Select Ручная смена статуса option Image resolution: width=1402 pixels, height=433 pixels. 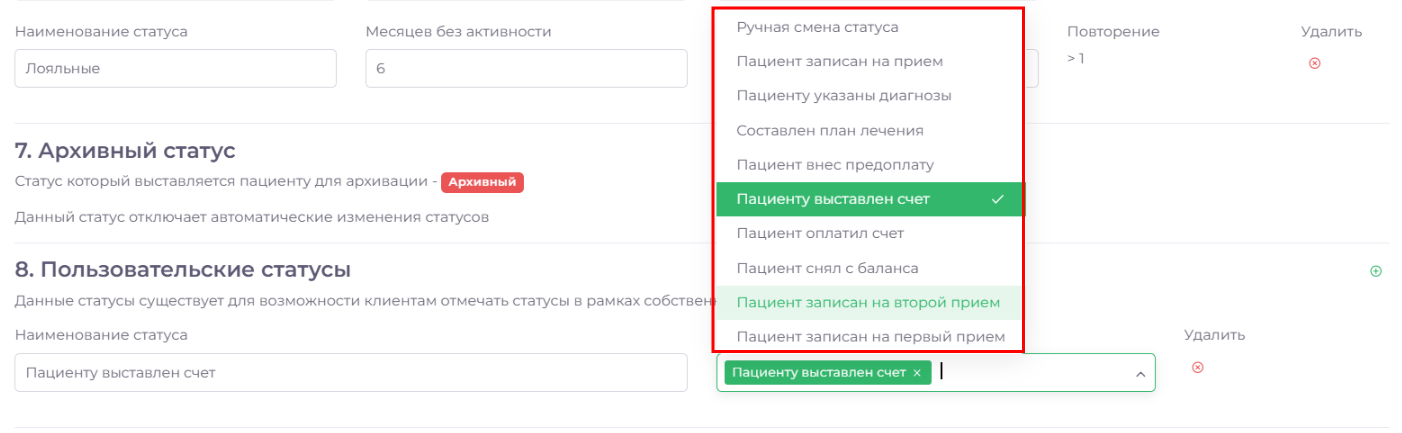coord(869,27)
